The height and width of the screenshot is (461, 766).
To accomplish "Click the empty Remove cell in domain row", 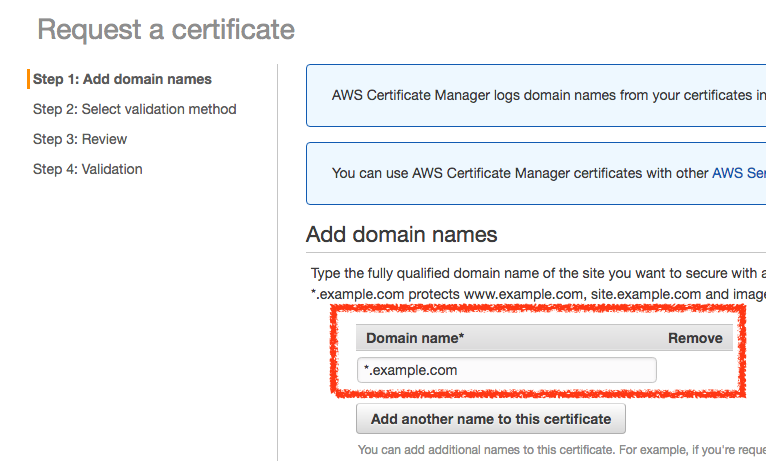I will click(x=695, y=370).
